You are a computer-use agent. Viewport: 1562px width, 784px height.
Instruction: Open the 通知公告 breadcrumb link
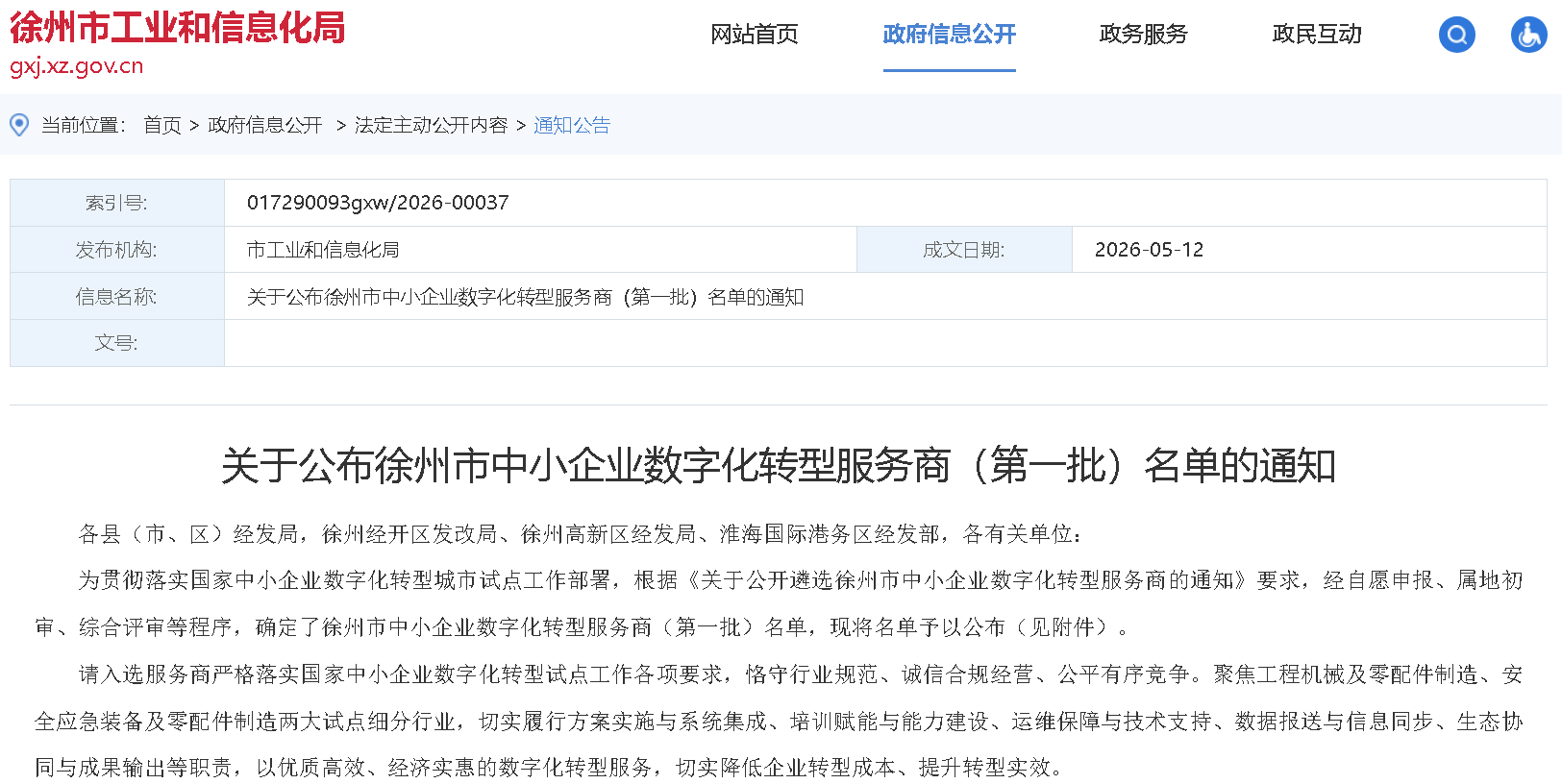click(572, 125)
